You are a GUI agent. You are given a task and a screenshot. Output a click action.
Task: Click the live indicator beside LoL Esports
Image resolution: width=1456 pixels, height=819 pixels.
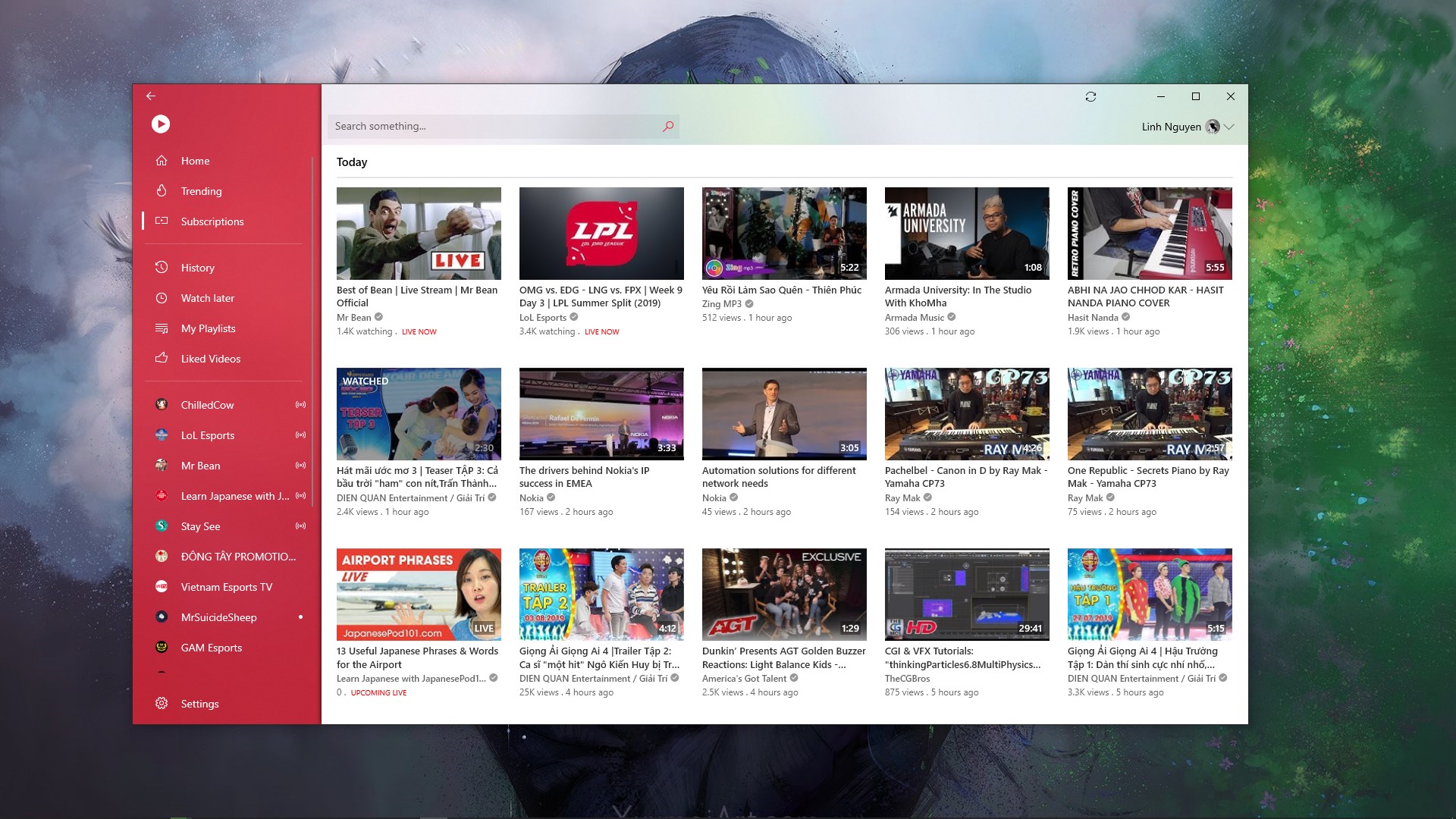[x=300, y=435]
